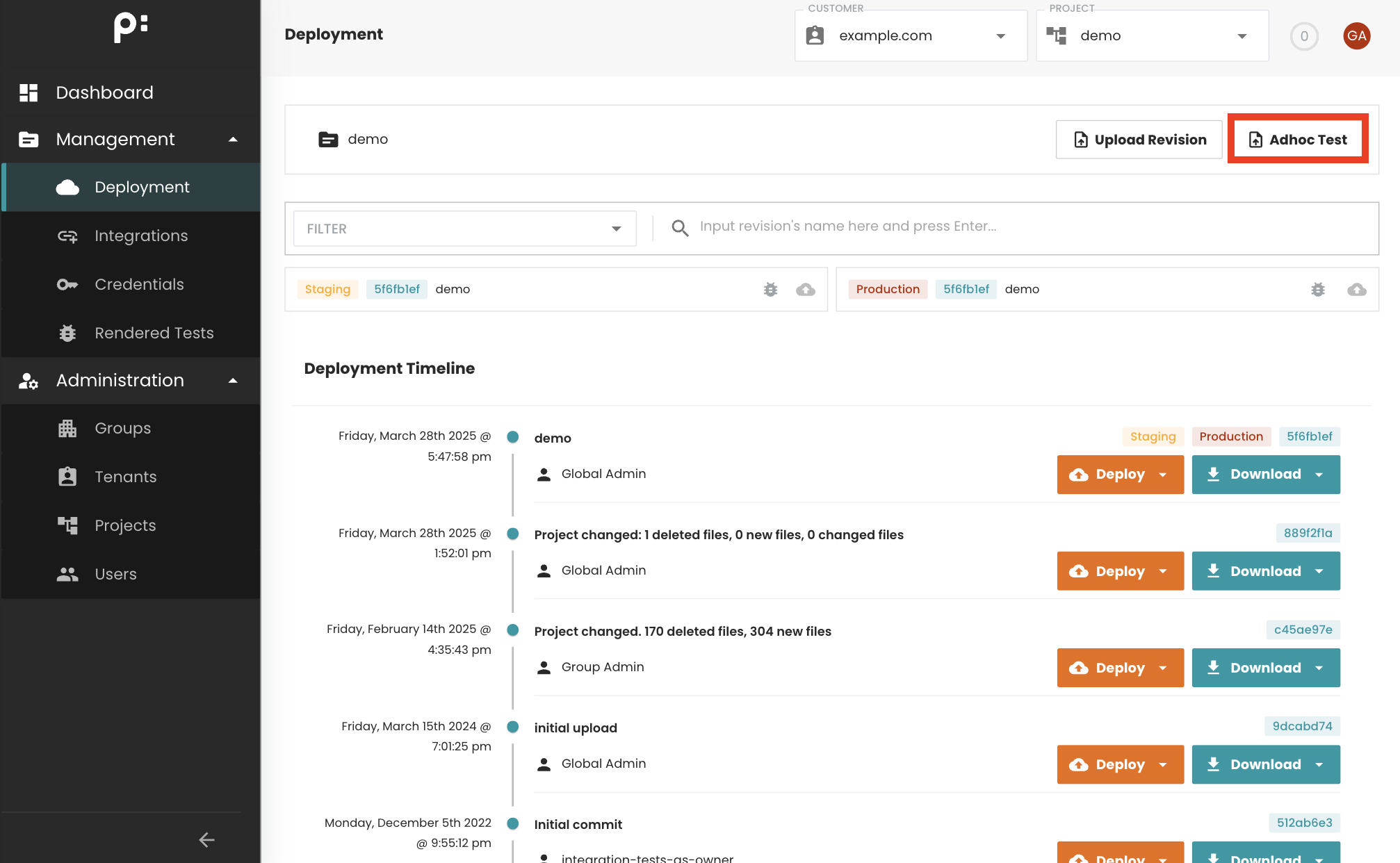
Task: Open the Customer example.com dropdown
Action: click(x=911, y=36)
